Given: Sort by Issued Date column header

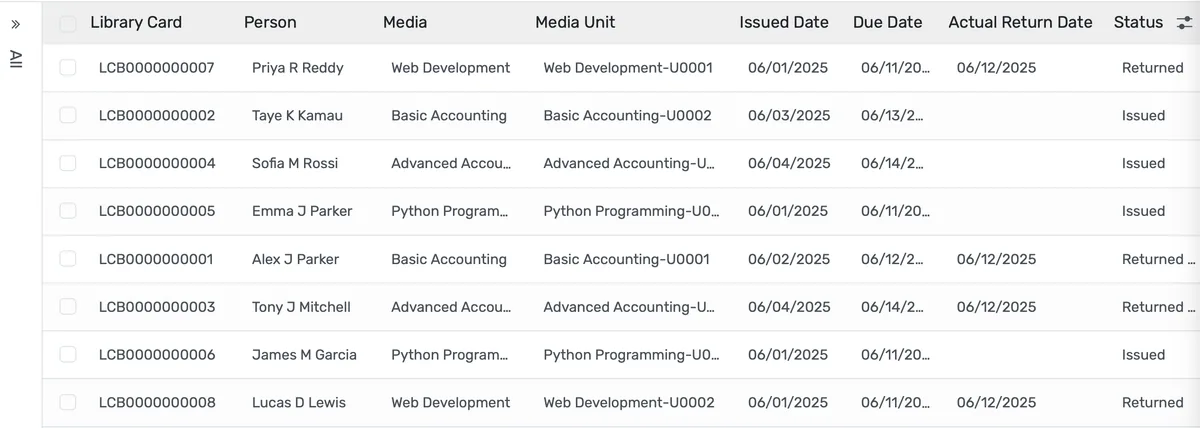Looking at the screenshot, I should click(x=784, y=22).
